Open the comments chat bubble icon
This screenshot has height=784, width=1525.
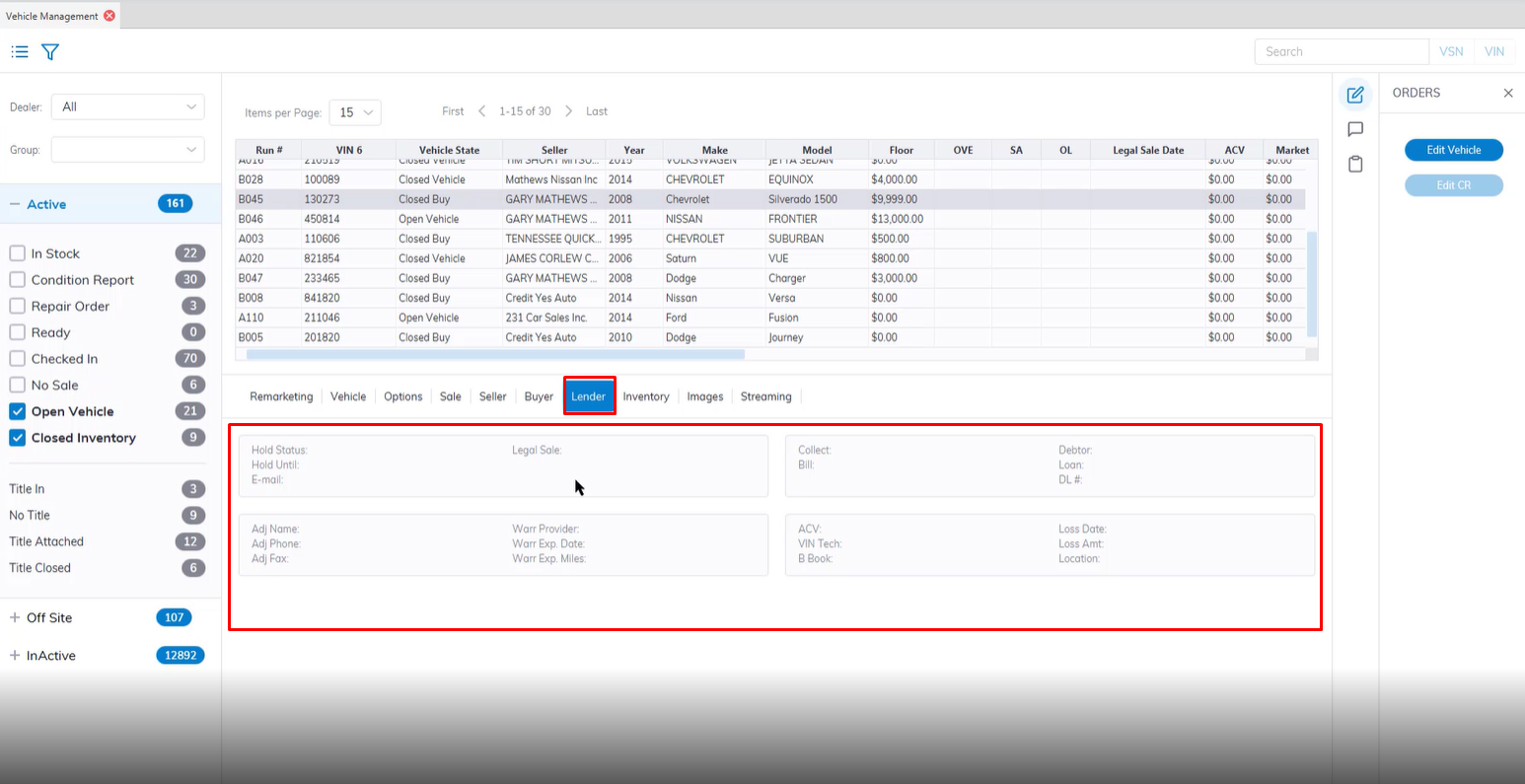1355,129
